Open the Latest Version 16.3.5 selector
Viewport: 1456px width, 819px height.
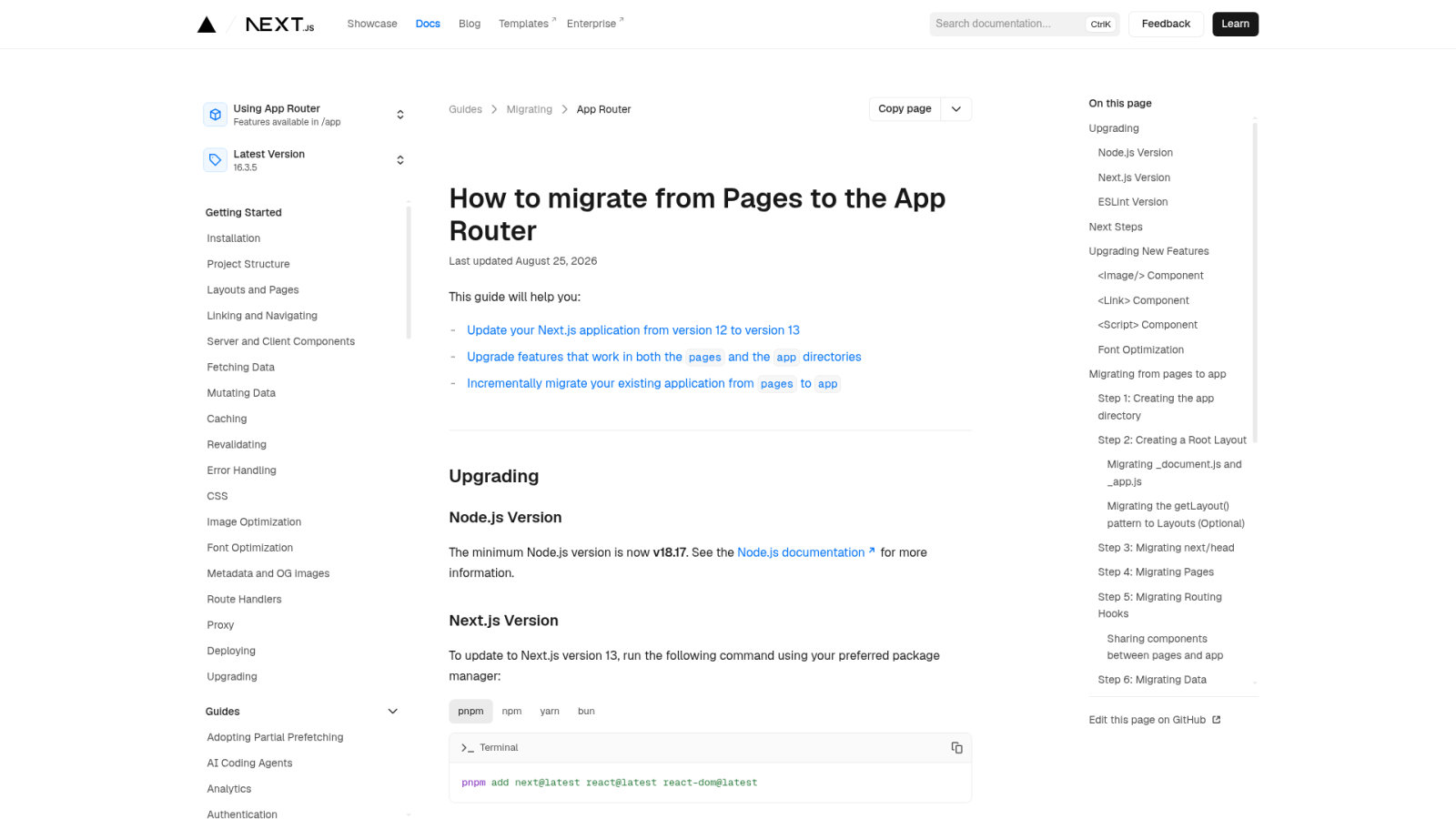[305, 160]
